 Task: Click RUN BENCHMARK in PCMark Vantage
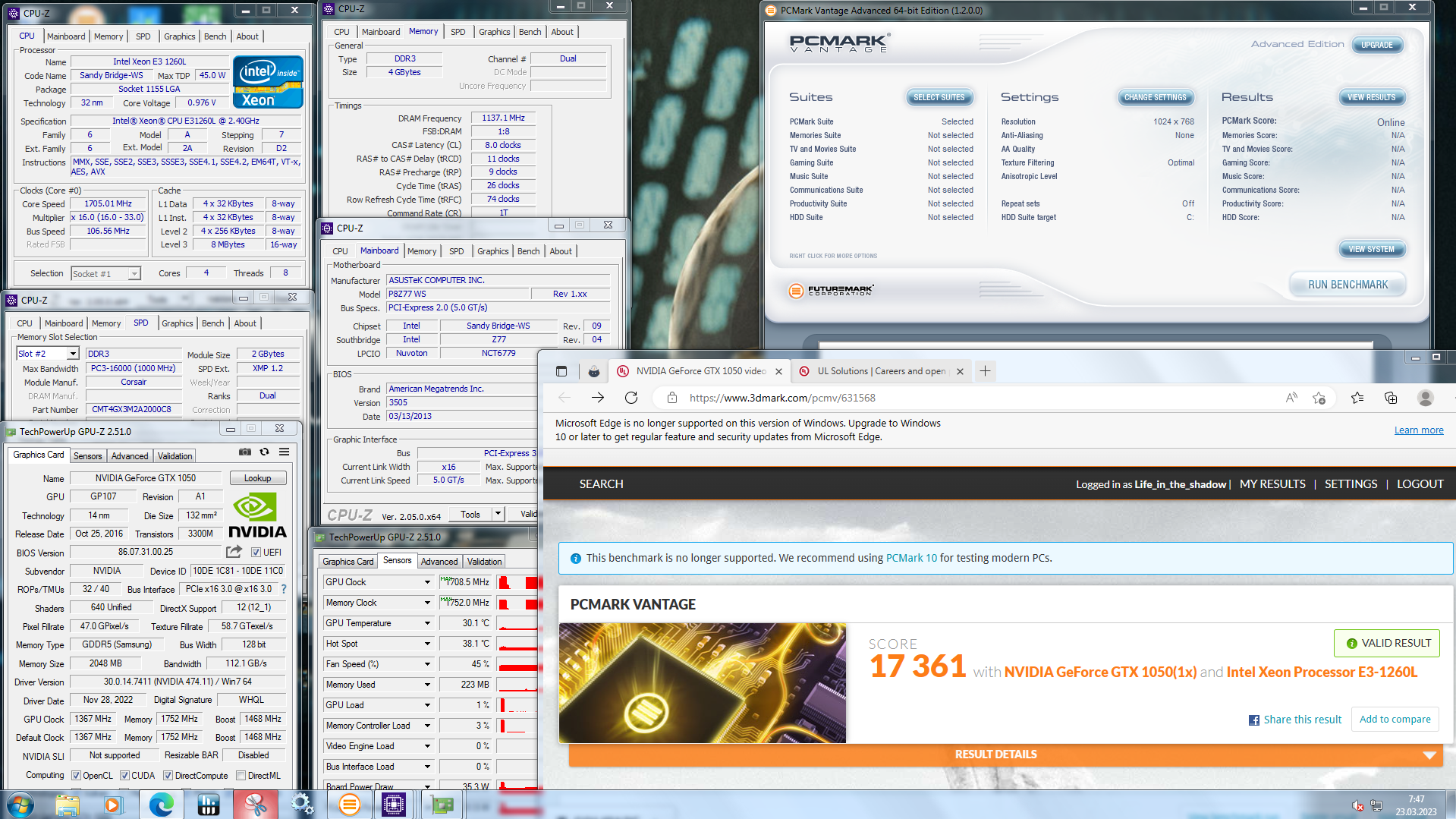pos(1348,285)
